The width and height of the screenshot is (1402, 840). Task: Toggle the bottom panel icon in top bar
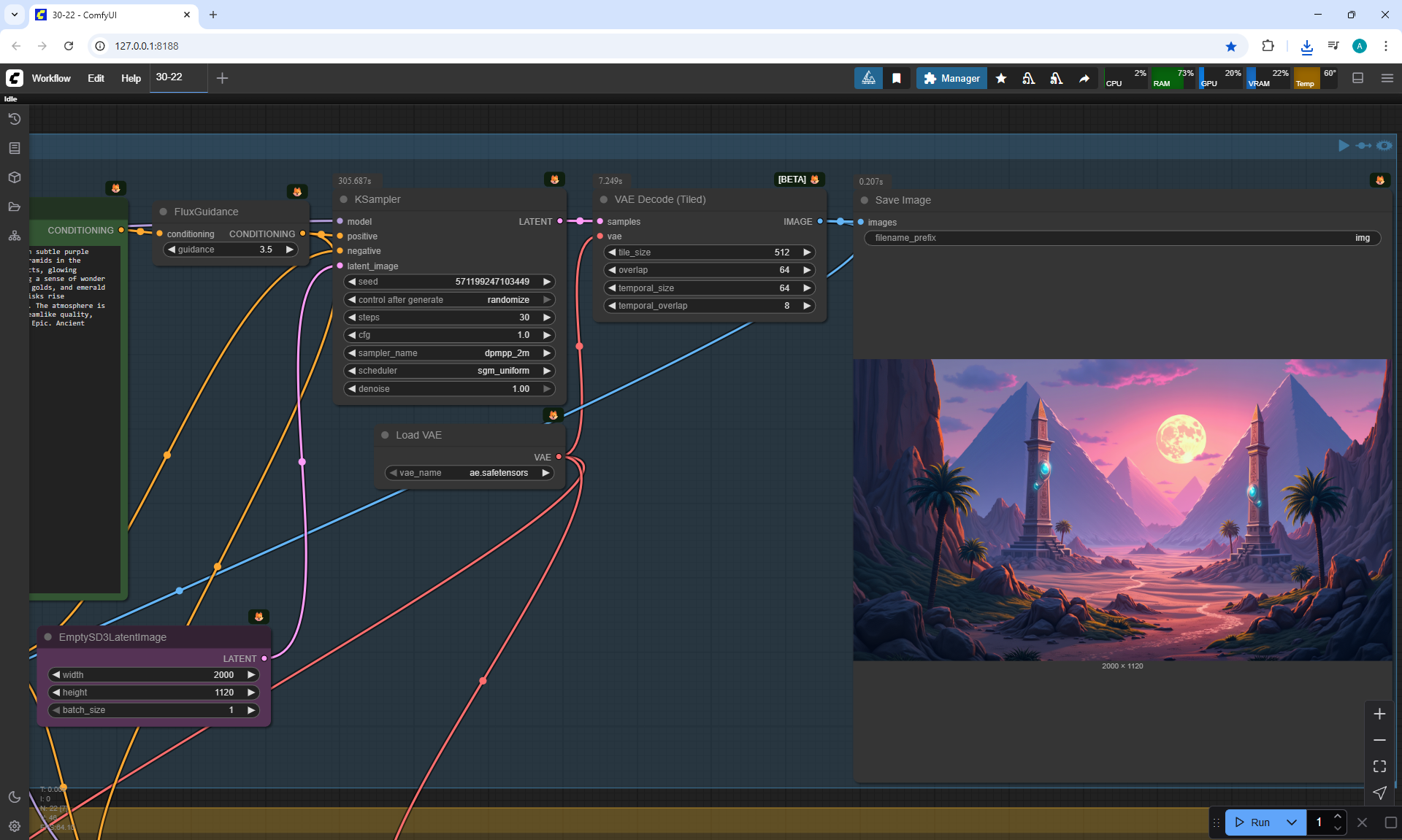(1357, 78)
